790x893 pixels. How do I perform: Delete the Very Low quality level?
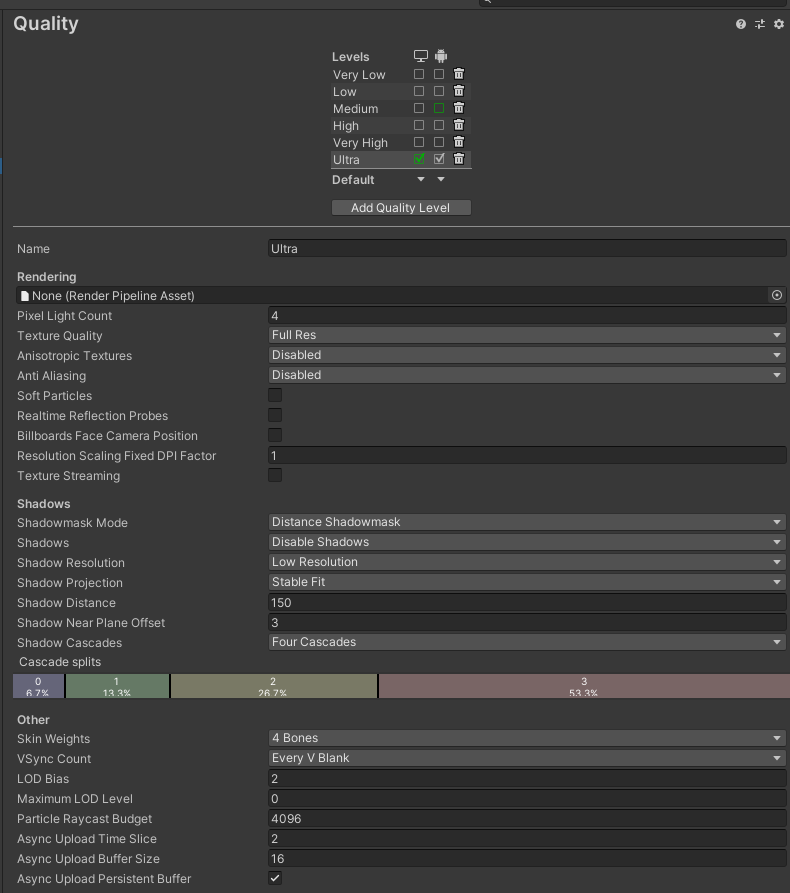coord(459,74)
